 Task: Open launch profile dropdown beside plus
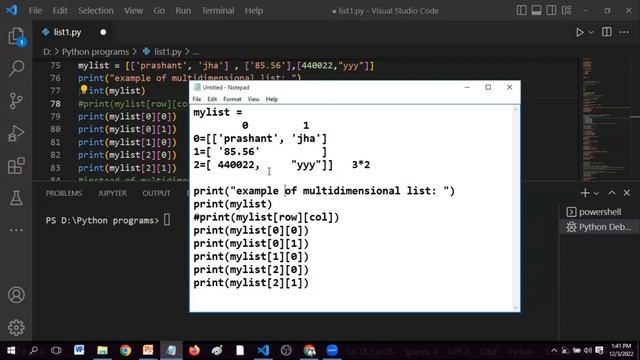(x=596, y=193)
